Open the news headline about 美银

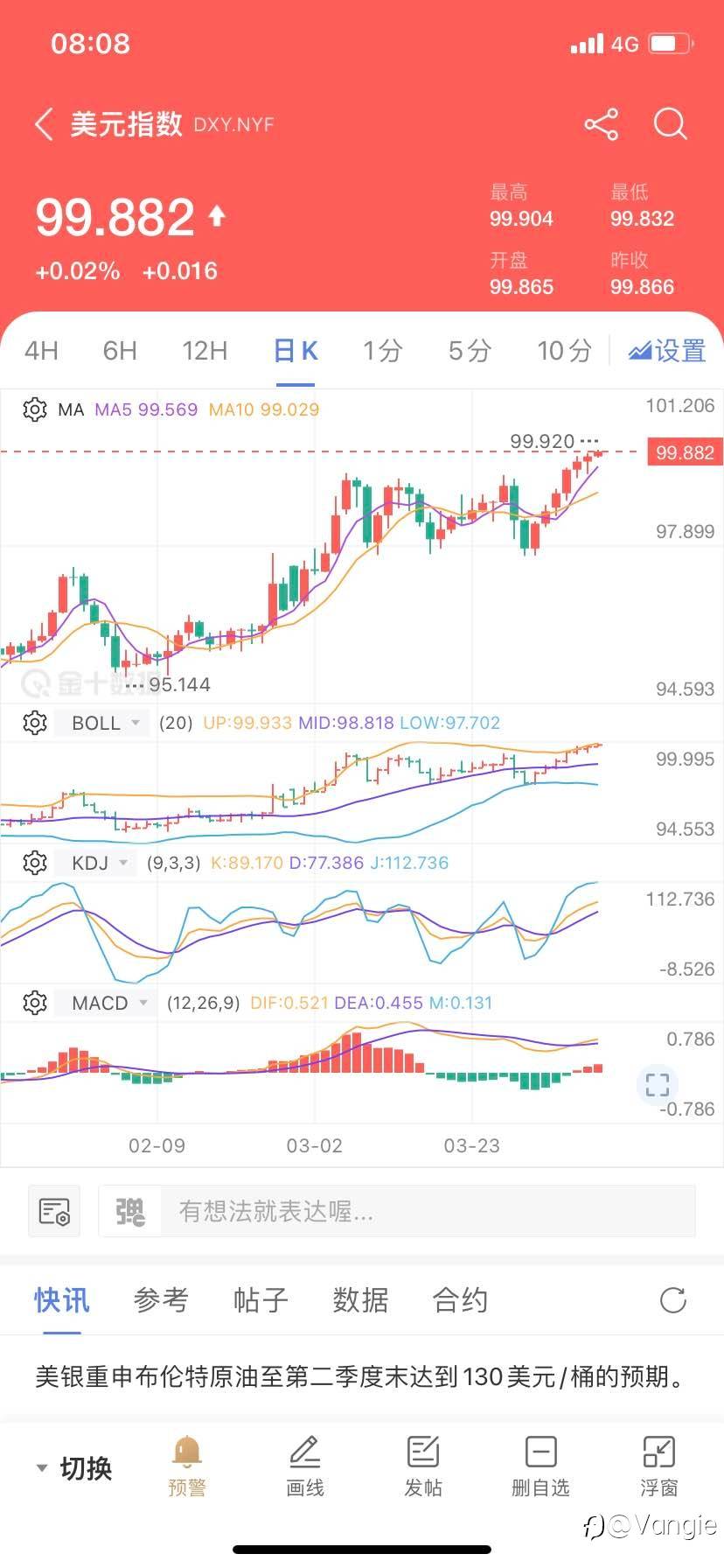359,1376
